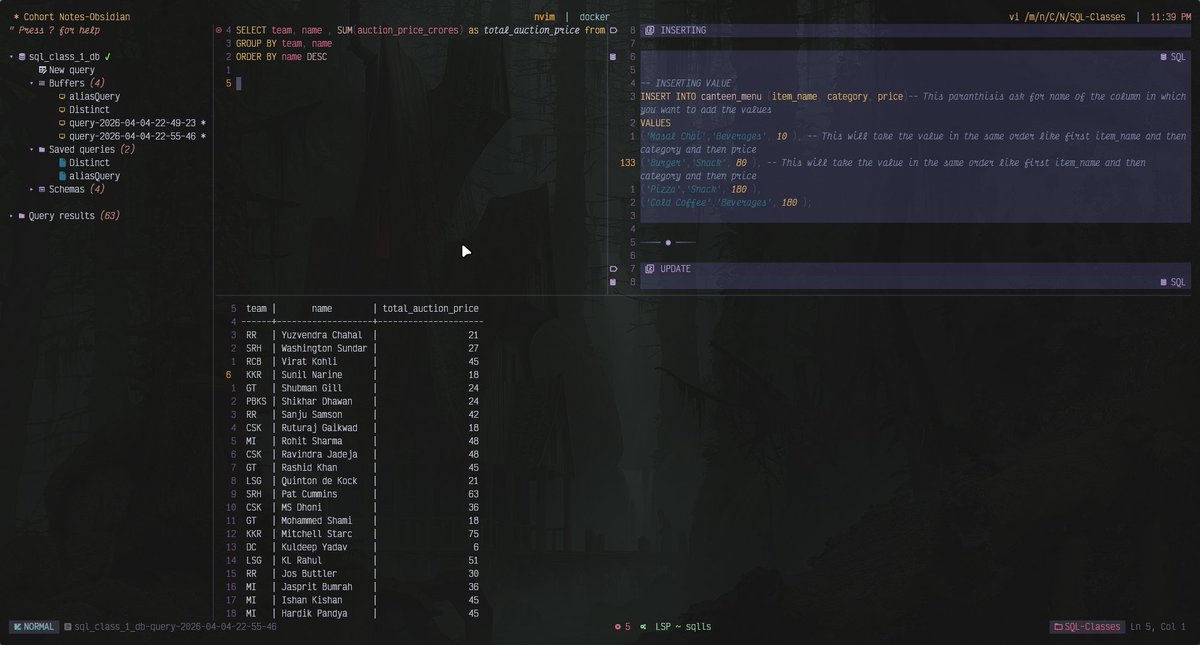The height and width of the screenshot is (645, 1200).
Task: Click the error diagnostic sign on SELECT line
Action: tap(219, 31)
